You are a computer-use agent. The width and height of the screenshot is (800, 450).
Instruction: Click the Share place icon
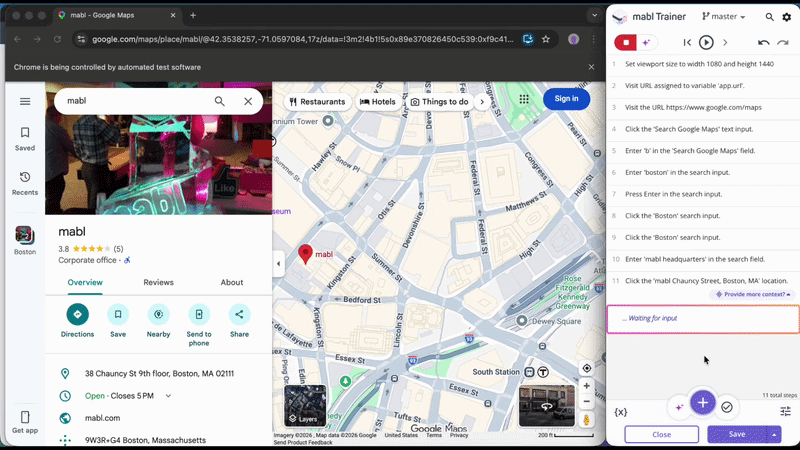point(239,315)
